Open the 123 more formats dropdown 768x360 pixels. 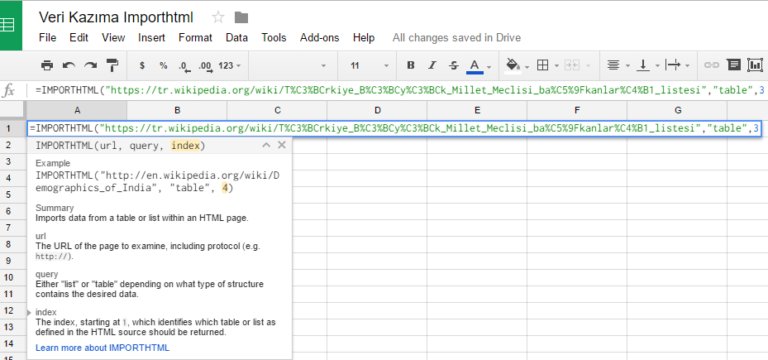[230, 66]
